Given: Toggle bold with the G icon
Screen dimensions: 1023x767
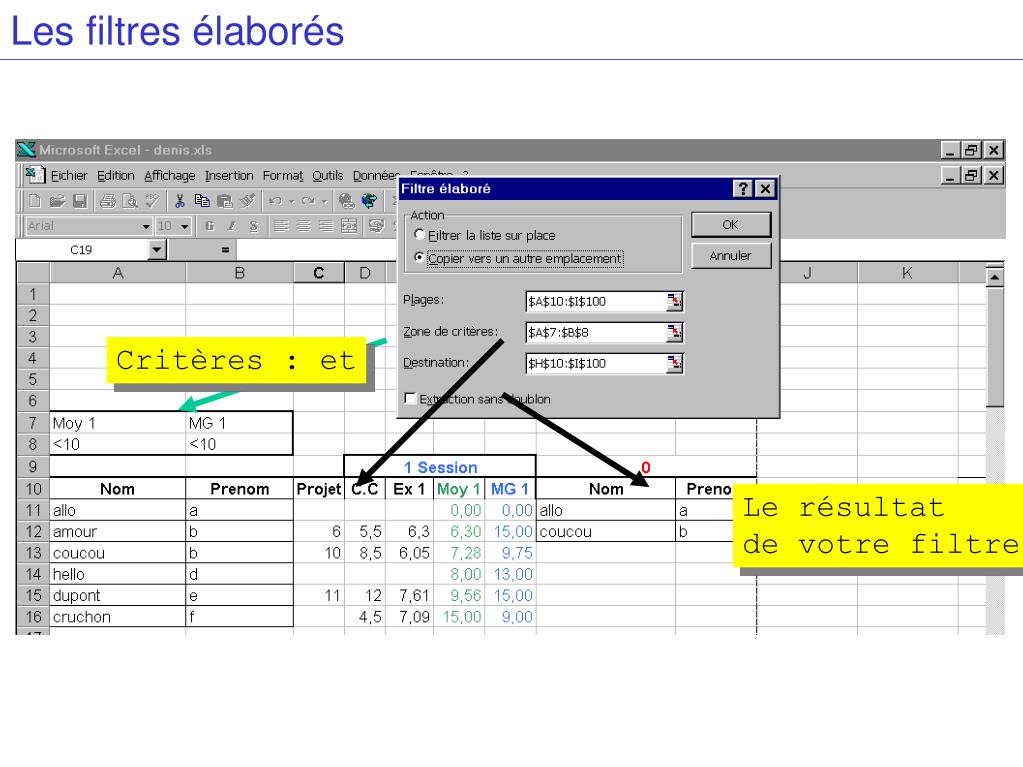Looking at the screenshot, I should (209, 226).
